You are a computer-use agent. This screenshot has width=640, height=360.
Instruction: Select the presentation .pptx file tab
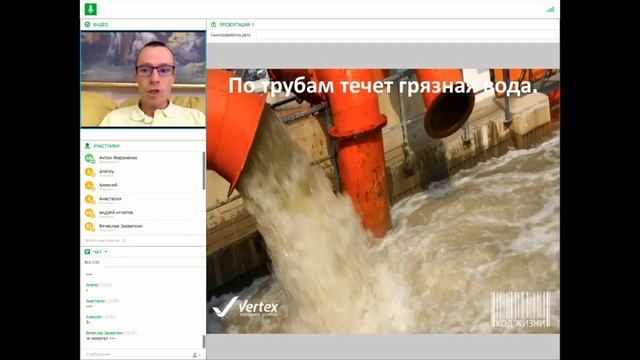(231, 35)
